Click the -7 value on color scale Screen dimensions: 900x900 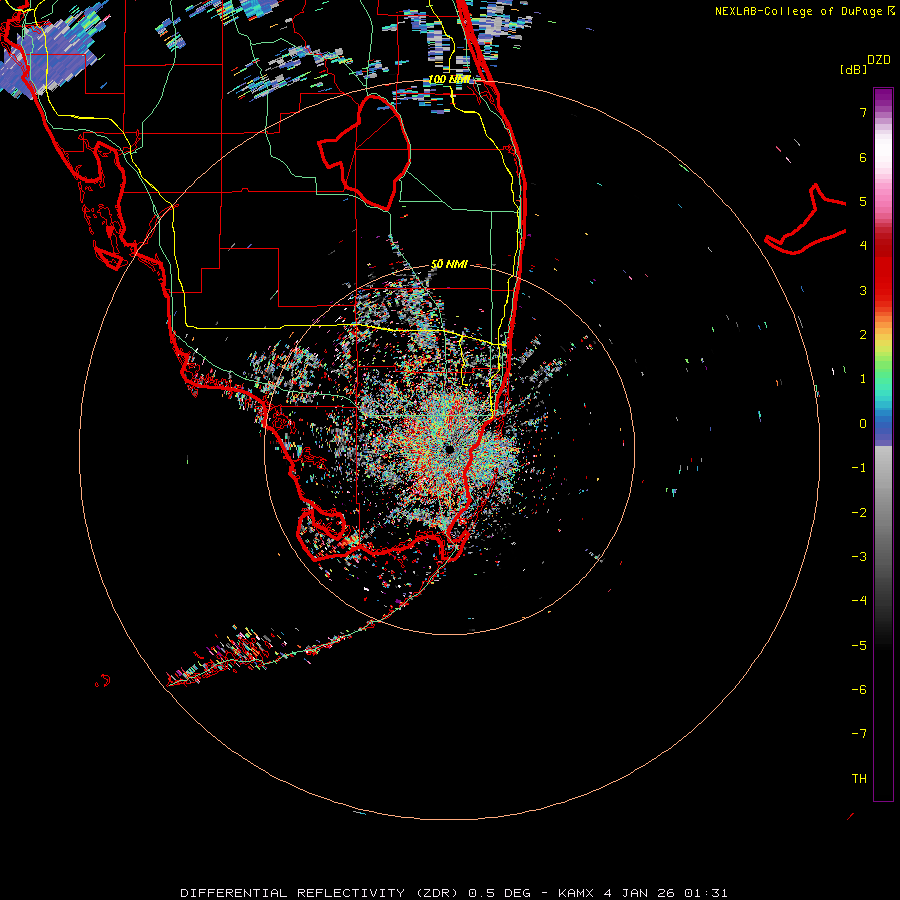pos(859,734)
